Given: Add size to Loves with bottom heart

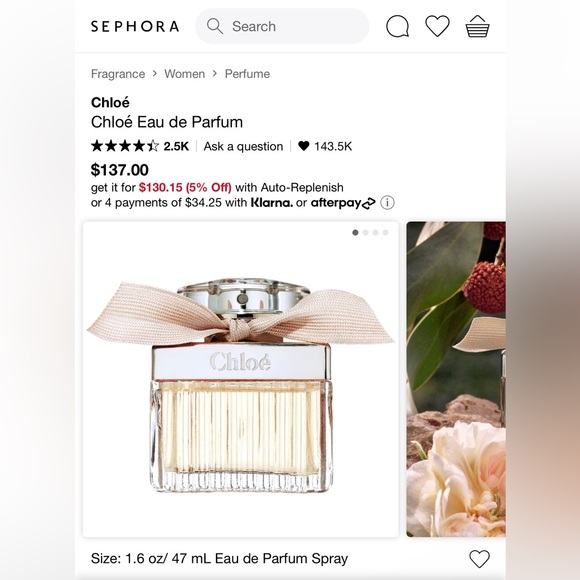Looking at the screenshot, I should [x=479, y=559].
